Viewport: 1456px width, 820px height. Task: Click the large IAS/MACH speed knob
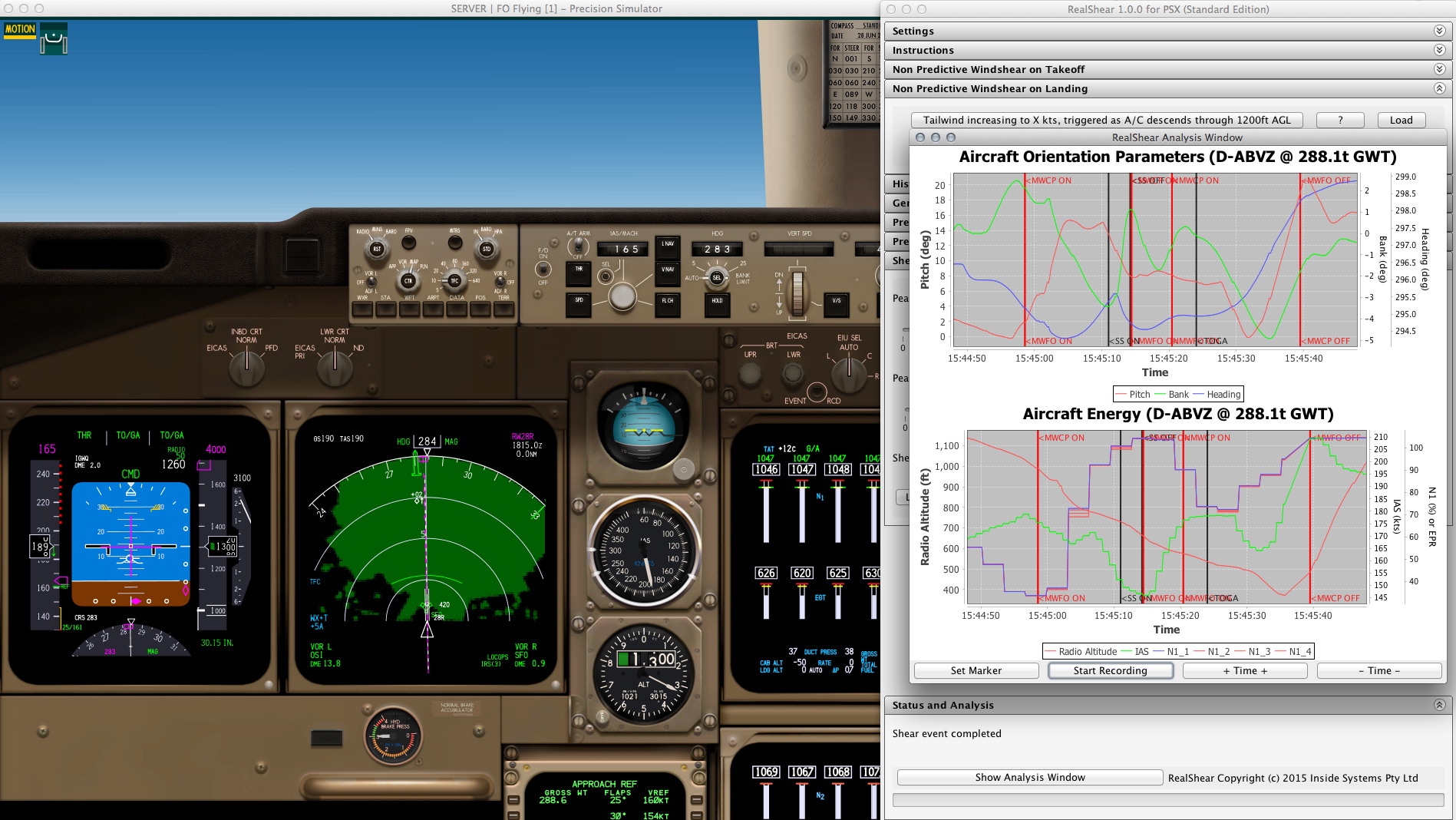[x=622, y=296]
